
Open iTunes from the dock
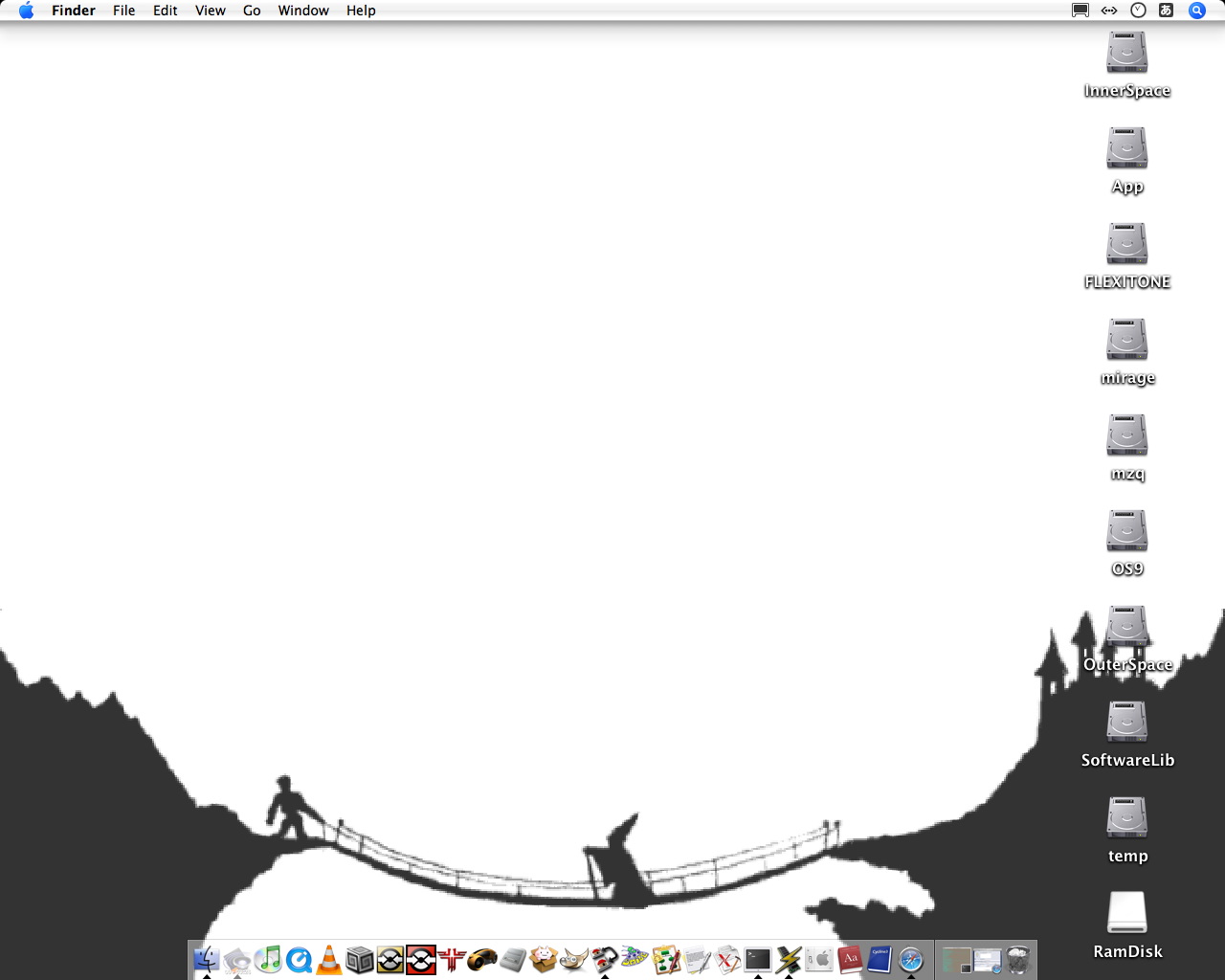pos(268,959)
